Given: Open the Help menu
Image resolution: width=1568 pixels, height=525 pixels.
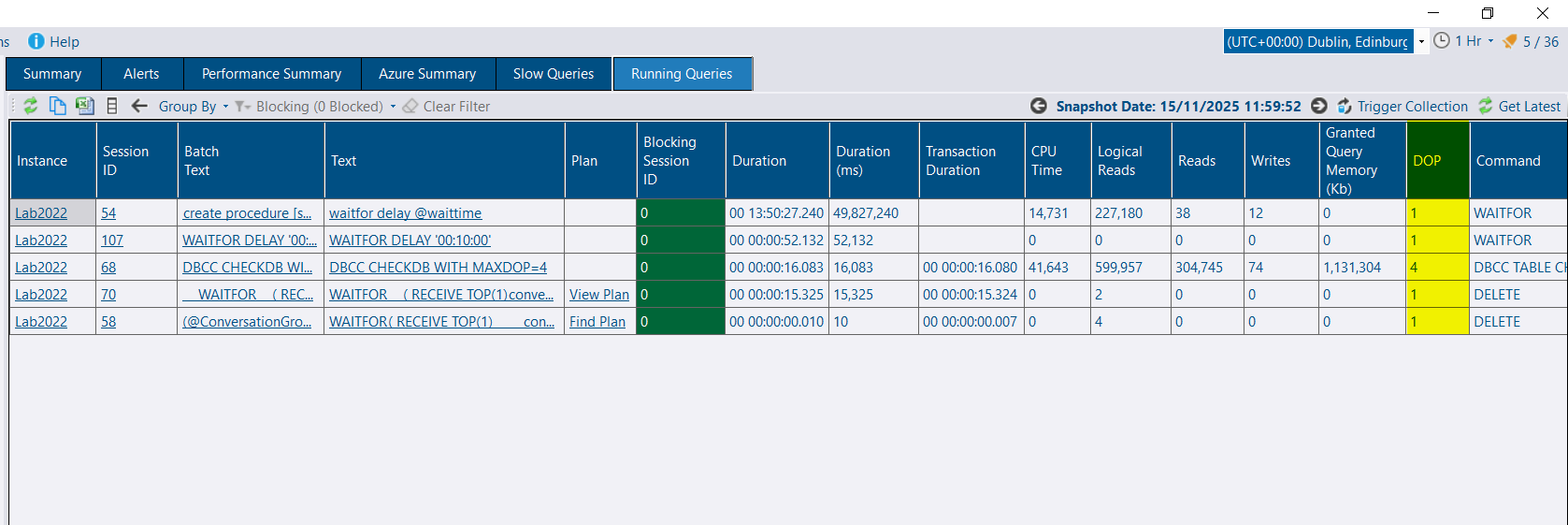Looking at the screenshot, I should click(54, 41).
